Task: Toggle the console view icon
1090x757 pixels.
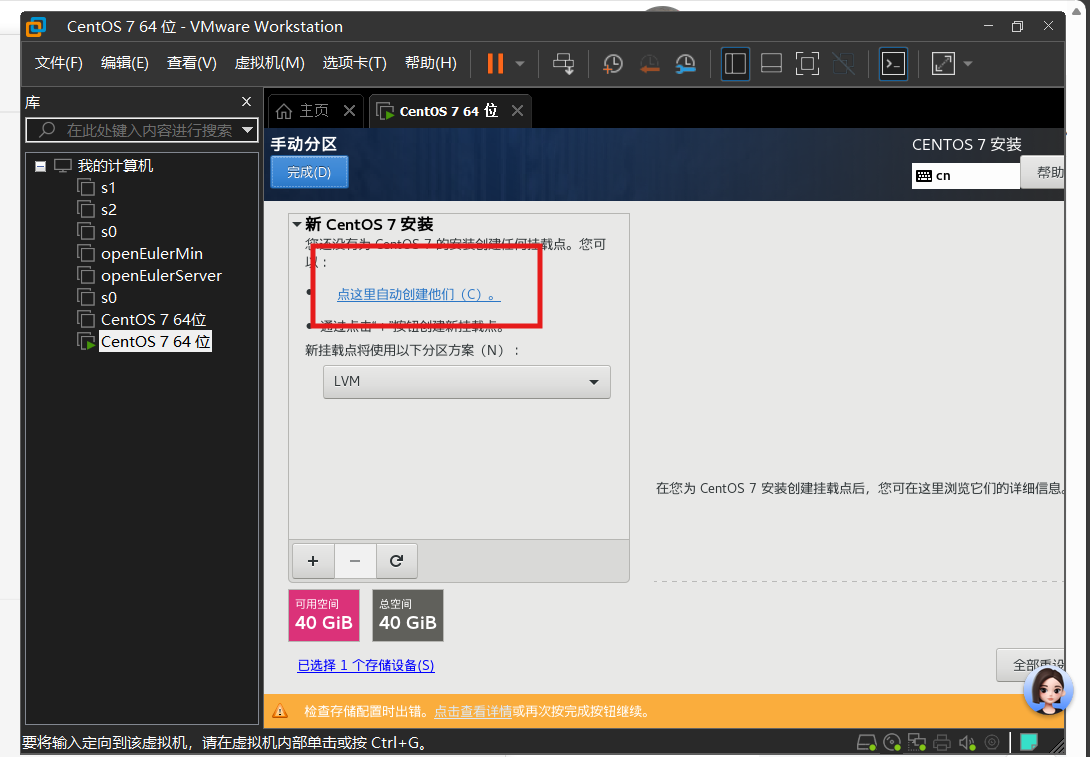Action: tap(893, 64)
